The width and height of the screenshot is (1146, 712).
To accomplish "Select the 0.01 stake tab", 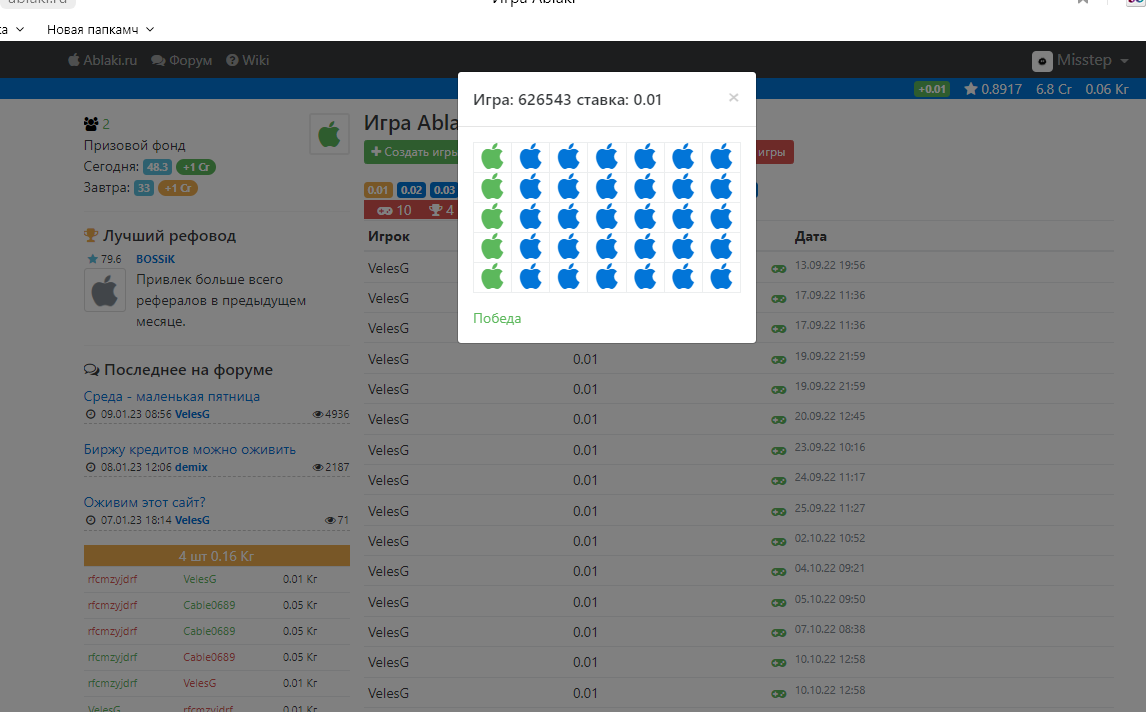I will click(x=378, y=190).
